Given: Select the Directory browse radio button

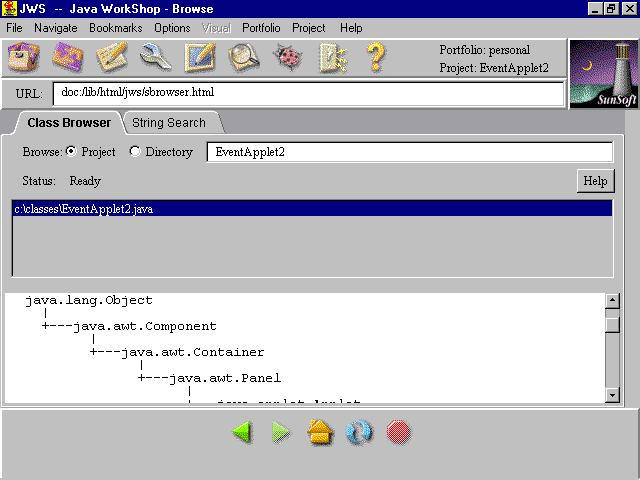Looking at the screenshot, I should tap(135, 151).
